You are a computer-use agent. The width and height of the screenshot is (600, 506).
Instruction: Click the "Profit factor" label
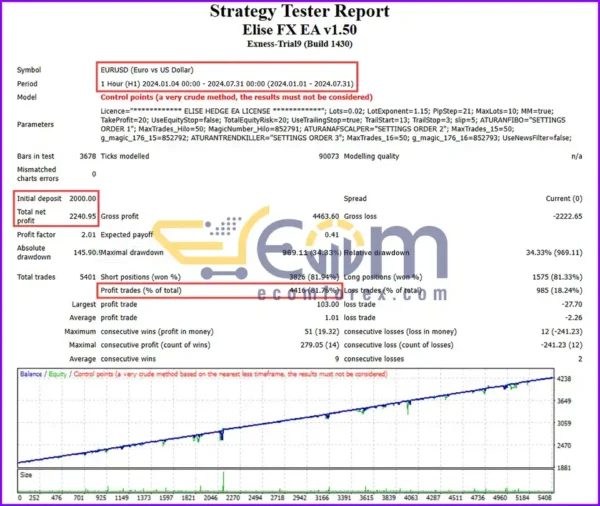click(36, 235)
